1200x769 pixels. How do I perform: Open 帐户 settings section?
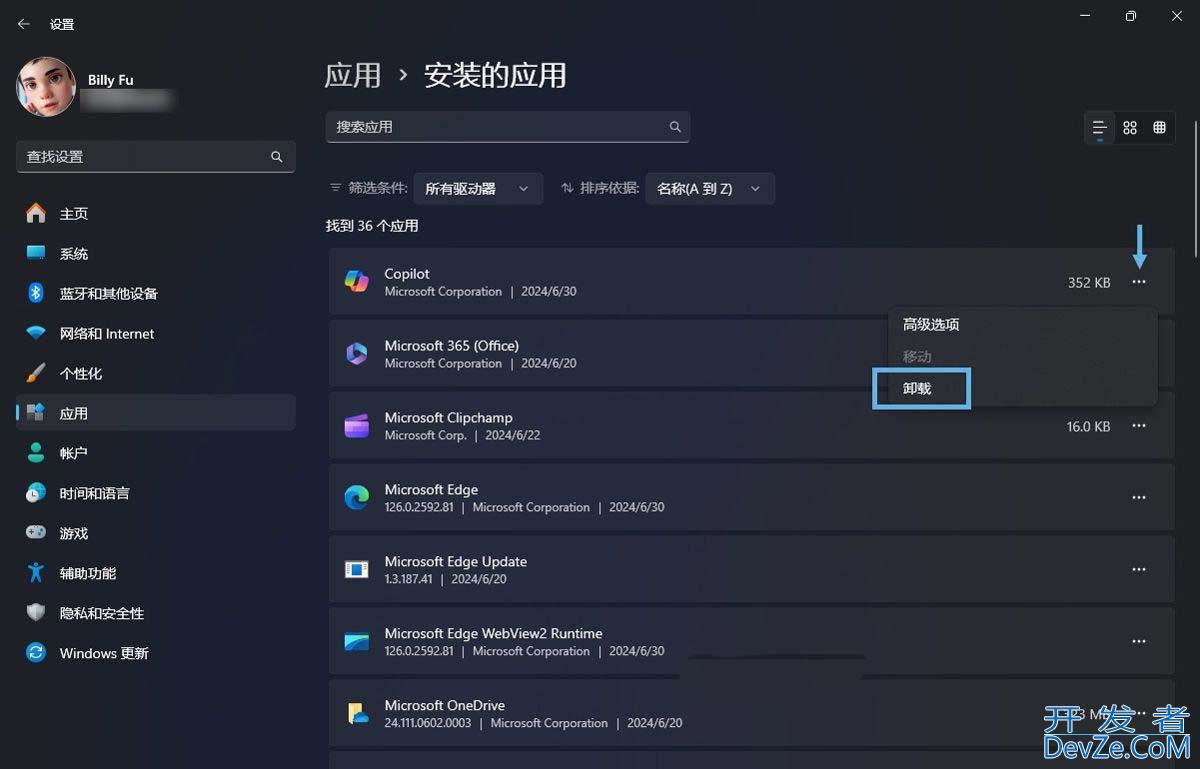tap(156, 454)
